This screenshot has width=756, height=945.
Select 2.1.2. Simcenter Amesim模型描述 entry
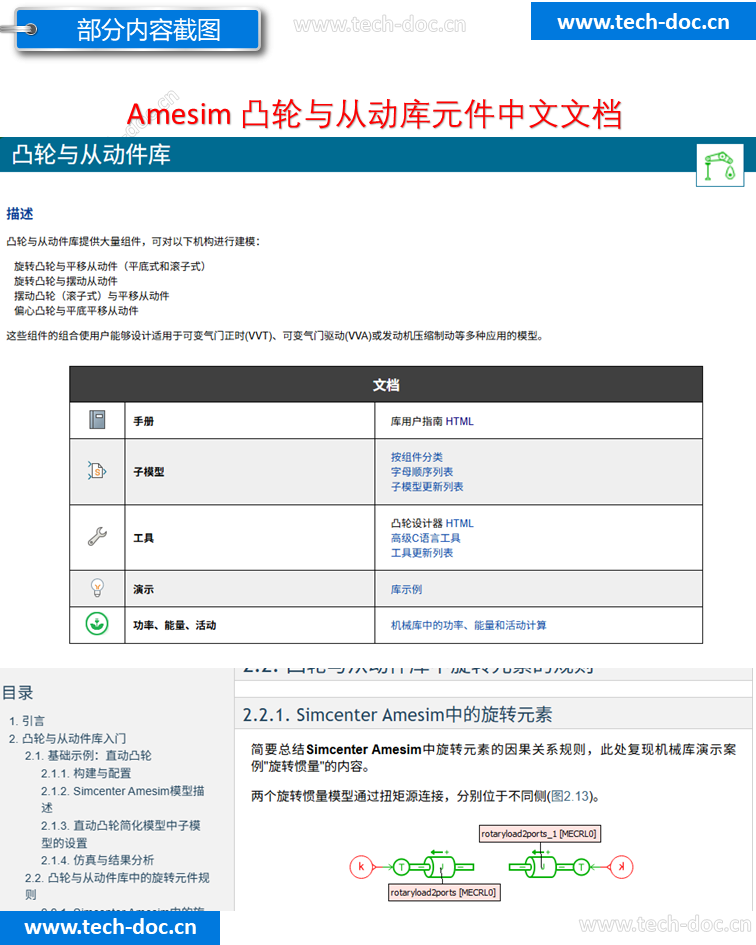(122, 799)
